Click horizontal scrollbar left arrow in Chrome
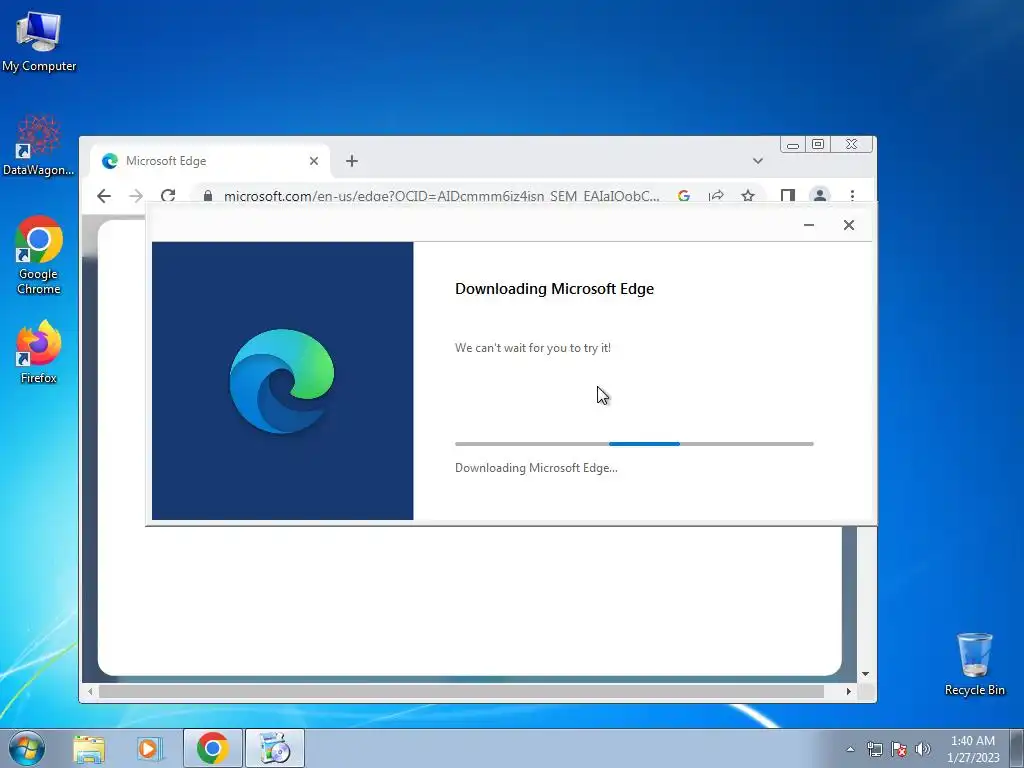The height and width of the screenshot is (768, 1024). [x=90, y=691]
